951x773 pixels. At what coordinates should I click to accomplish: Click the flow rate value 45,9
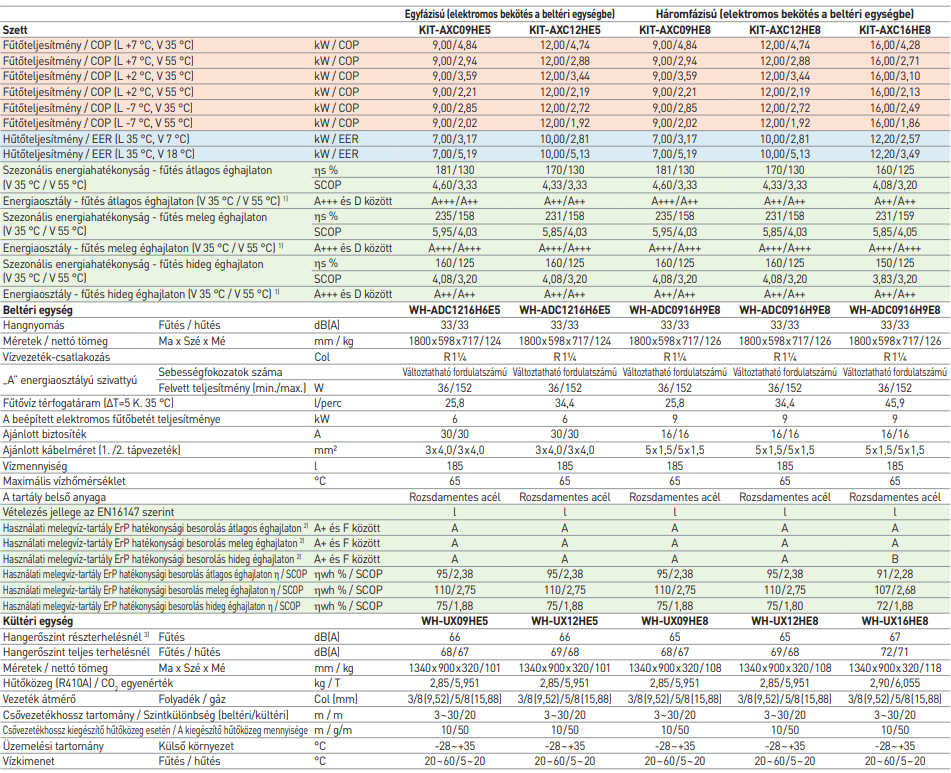point(895,403)
